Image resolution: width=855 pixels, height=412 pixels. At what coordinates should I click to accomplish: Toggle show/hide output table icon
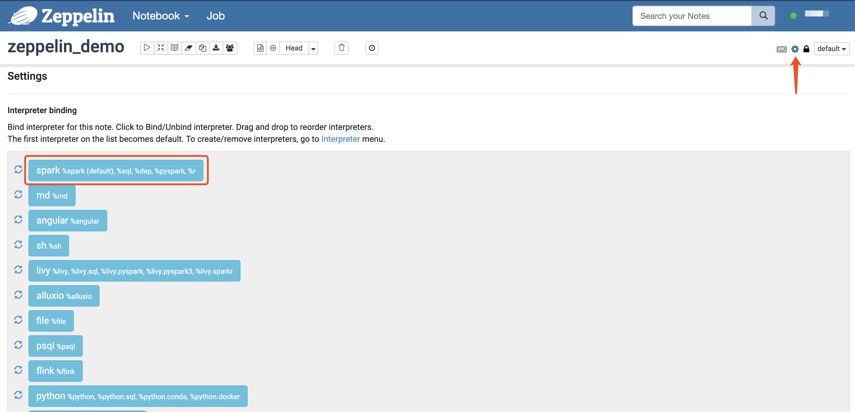click(x=174, y=48)
